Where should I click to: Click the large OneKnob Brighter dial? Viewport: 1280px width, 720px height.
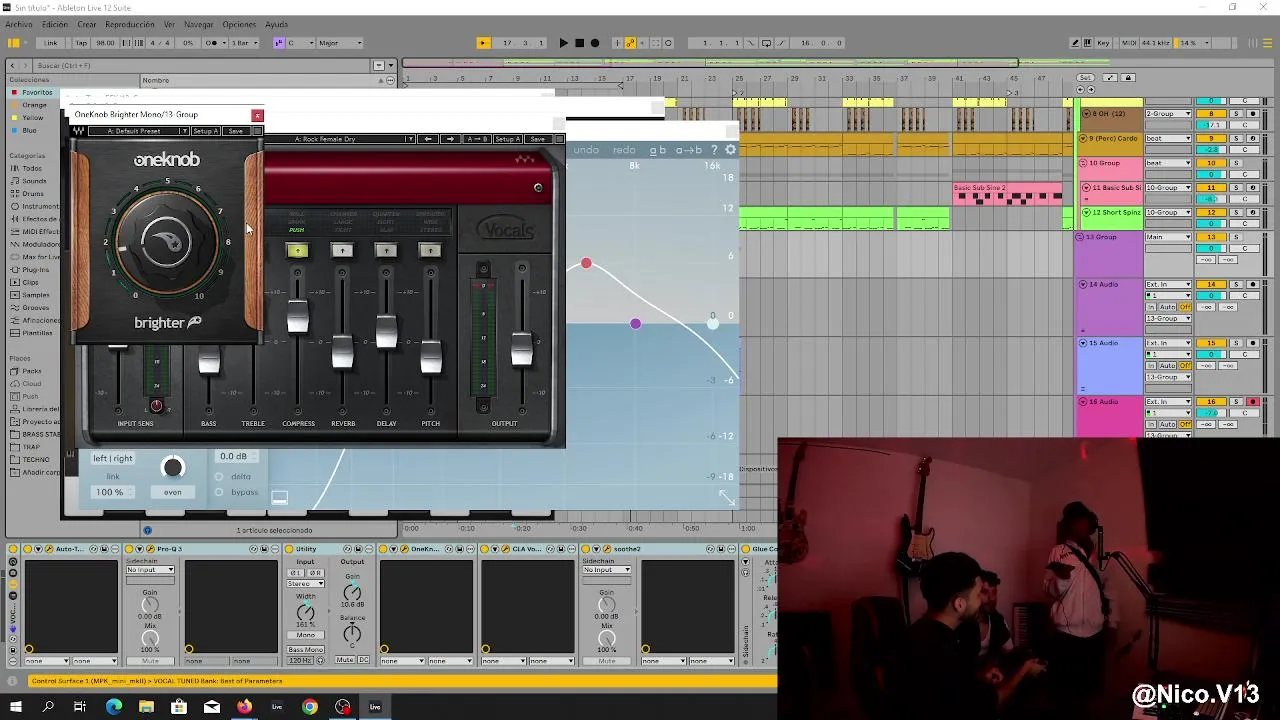[167, 242]
